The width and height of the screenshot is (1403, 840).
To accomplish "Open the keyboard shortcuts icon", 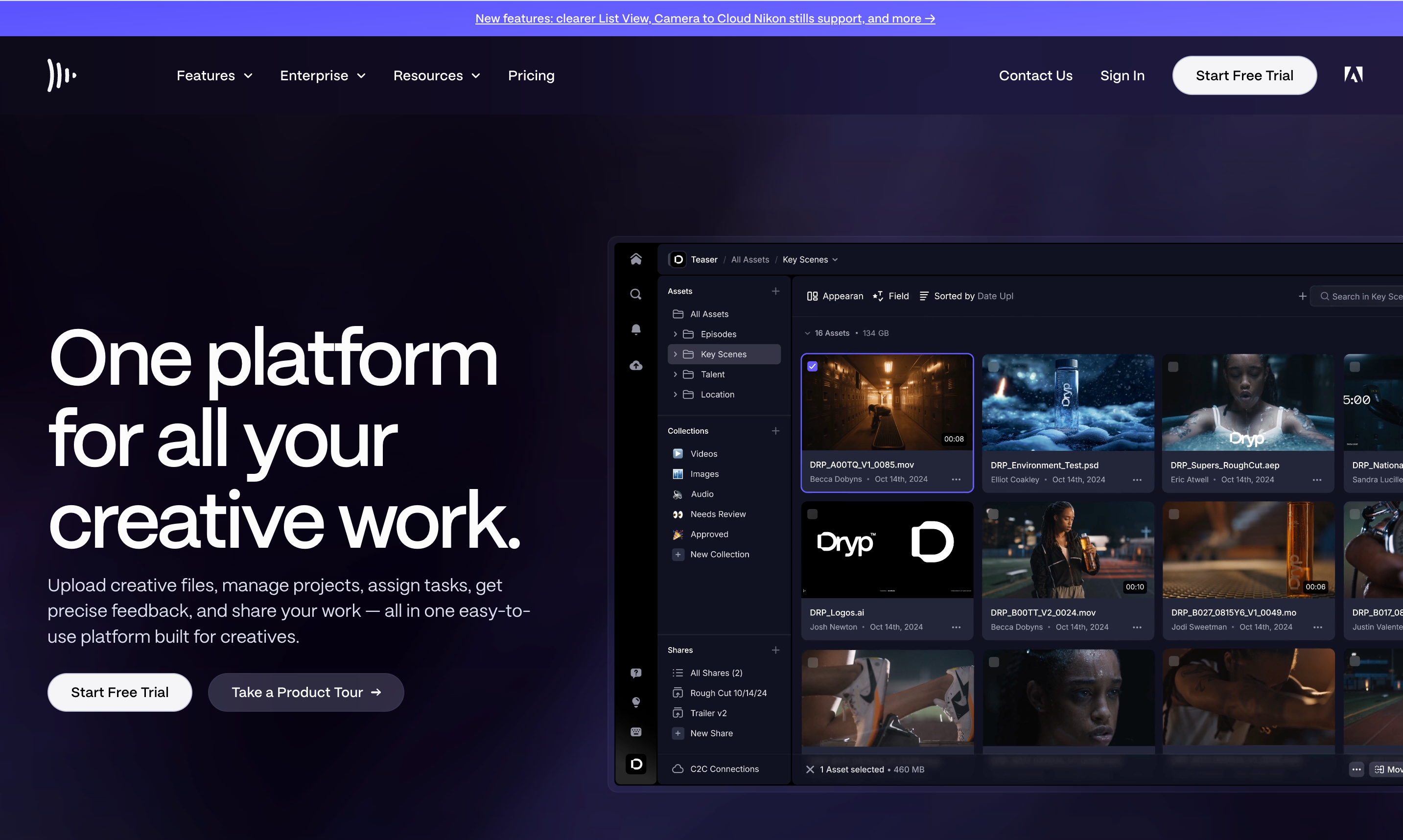I will (635, 732).
